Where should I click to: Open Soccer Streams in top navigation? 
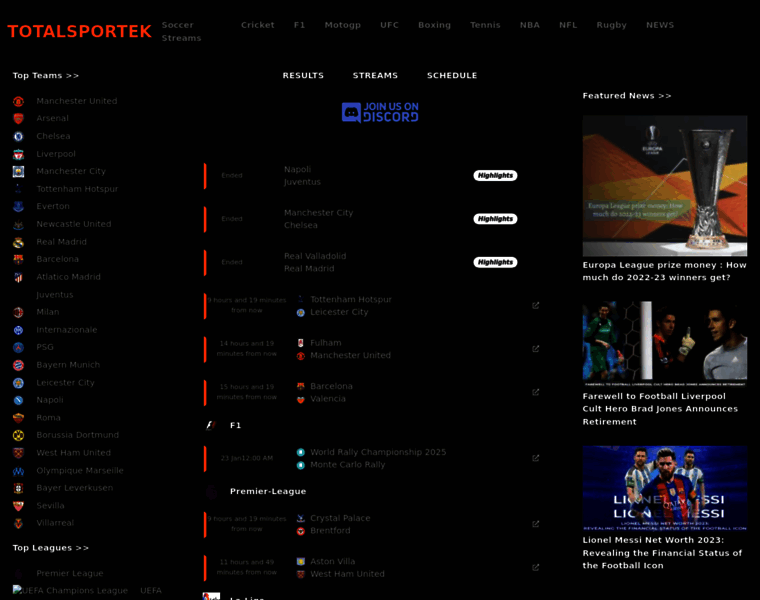pyautogui.click(x=181, y=32)
